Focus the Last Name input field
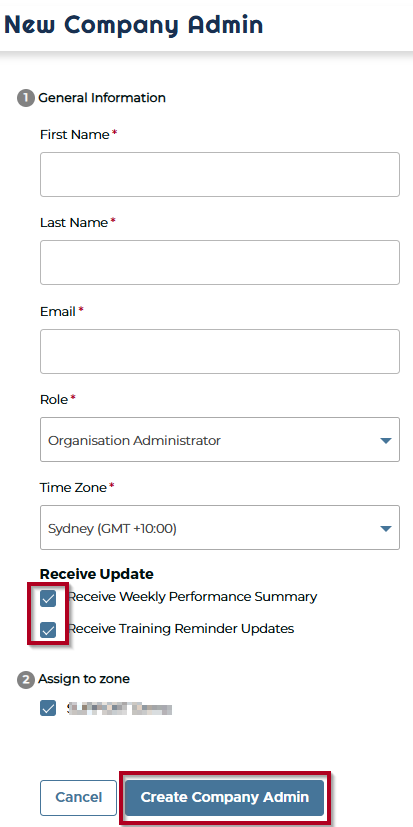 pyautogui.click(x=219, y=263)
